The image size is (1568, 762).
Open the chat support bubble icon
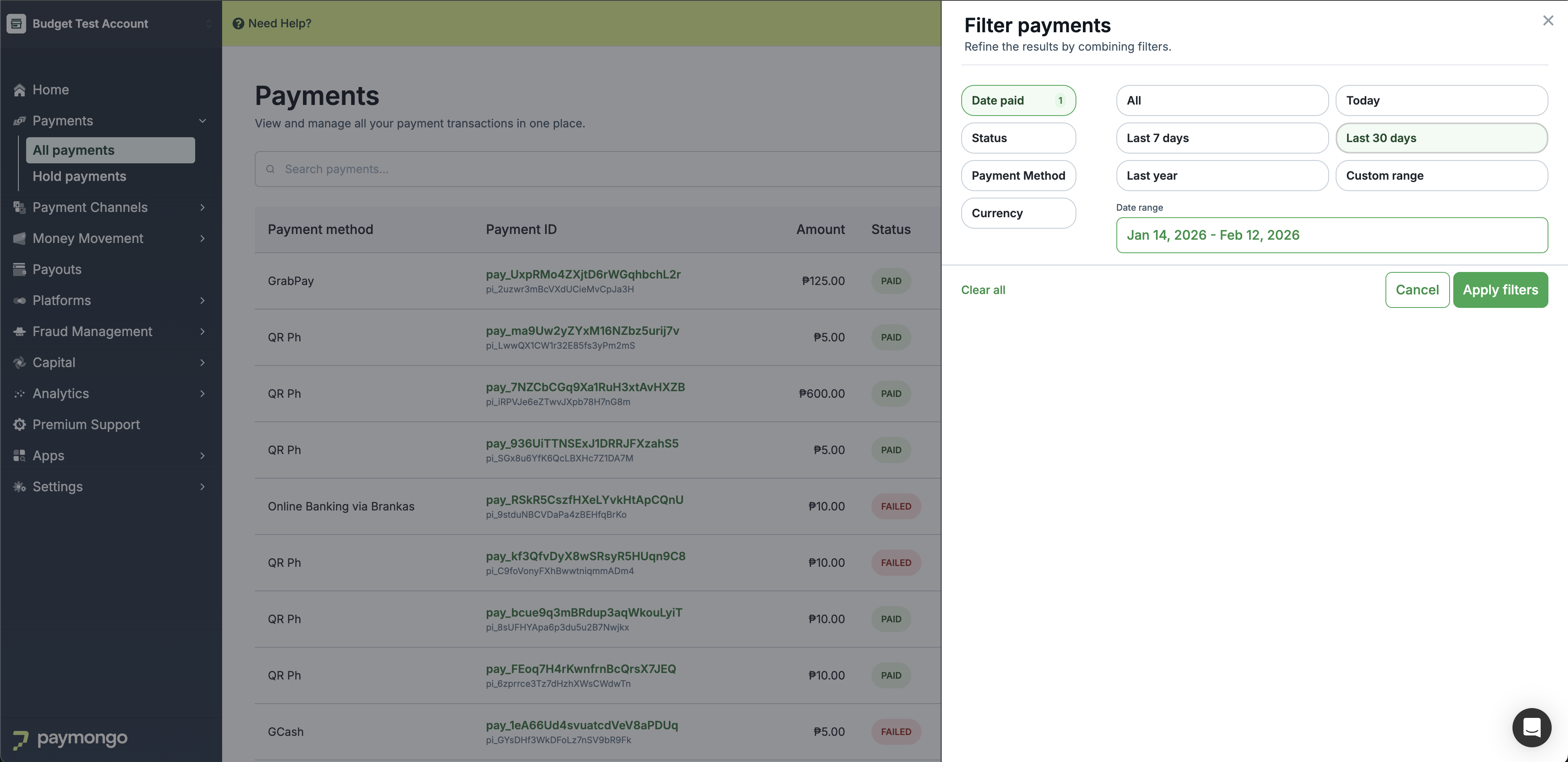click(x=1532, y=727)
